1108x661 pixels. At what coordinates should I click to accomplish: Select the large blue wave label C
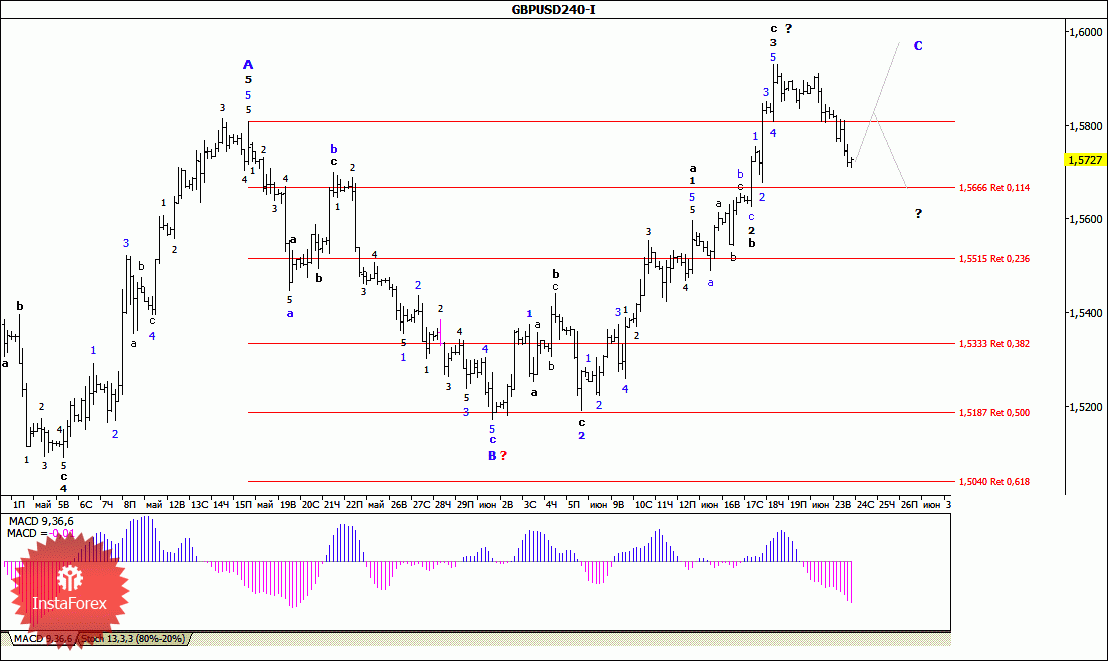tap(918, 46)
